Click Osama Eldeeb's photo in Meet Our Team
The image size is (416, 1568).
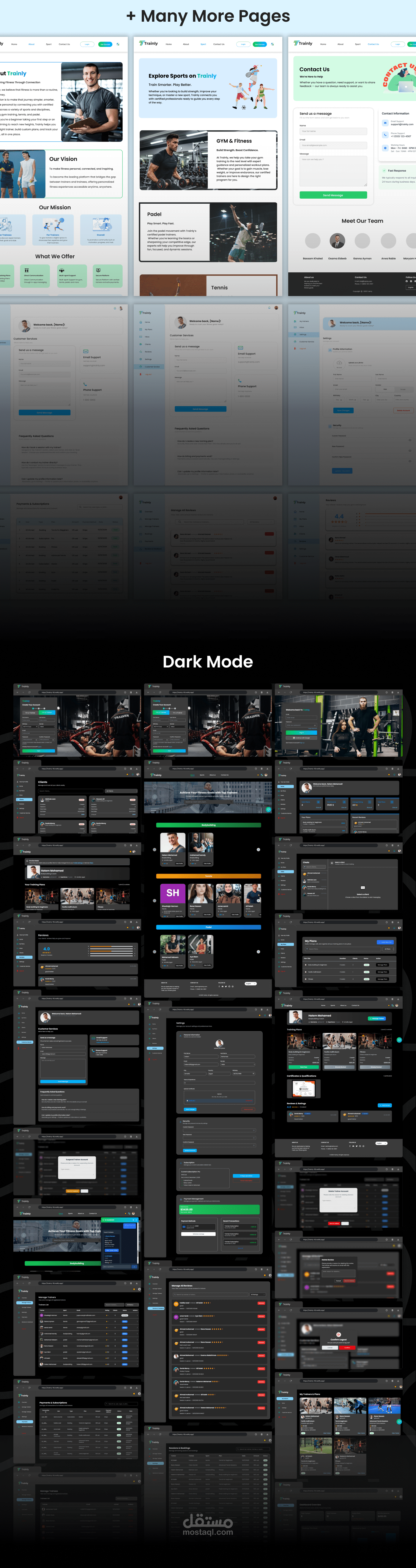coord(338,241)
